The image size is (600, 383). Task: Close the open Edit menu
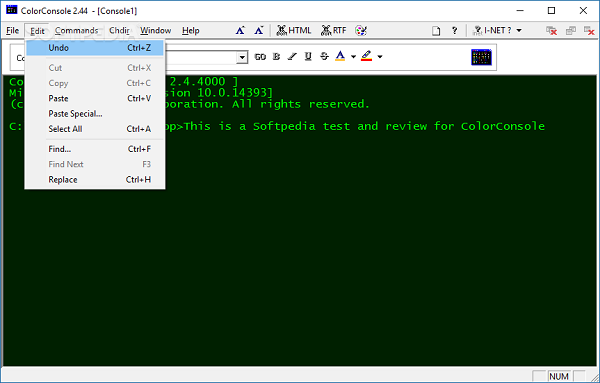[x=37, y=31]
